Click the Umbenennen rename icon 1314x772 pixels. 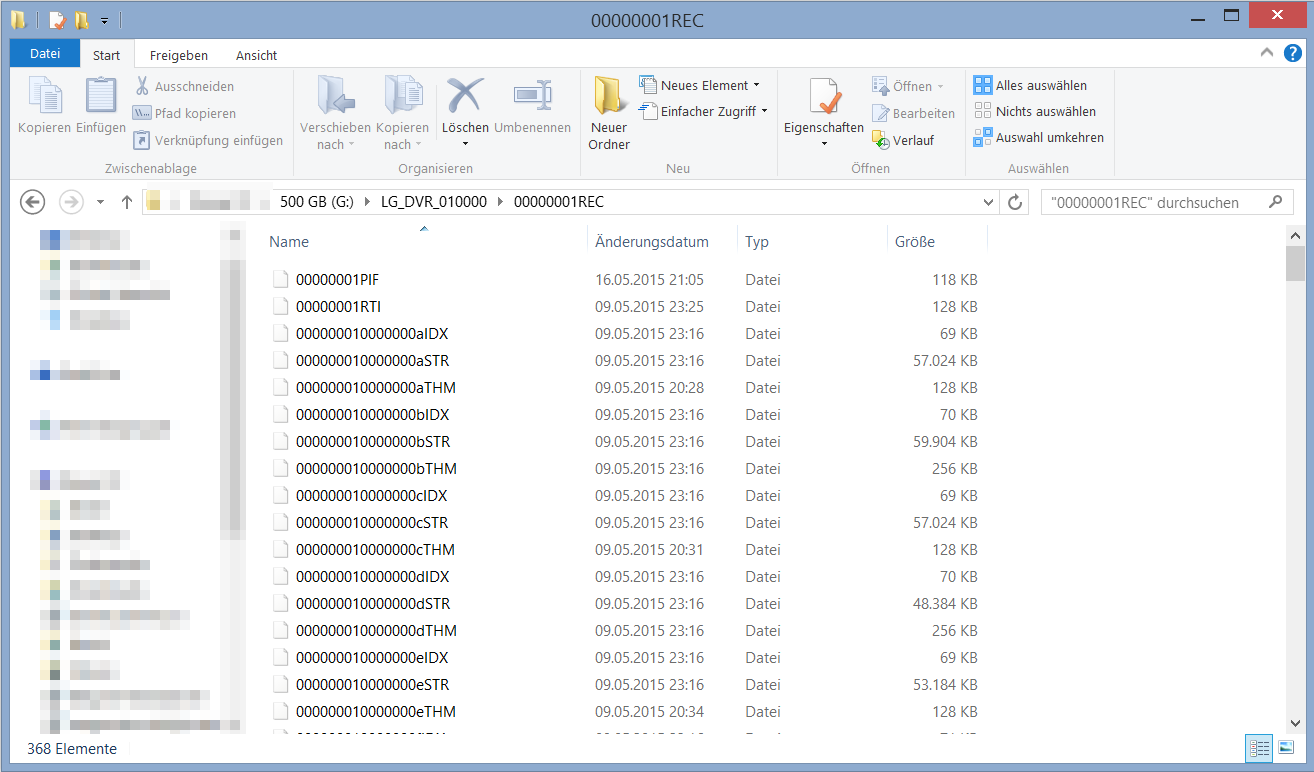pyautogui.click(x=532, y=98)
